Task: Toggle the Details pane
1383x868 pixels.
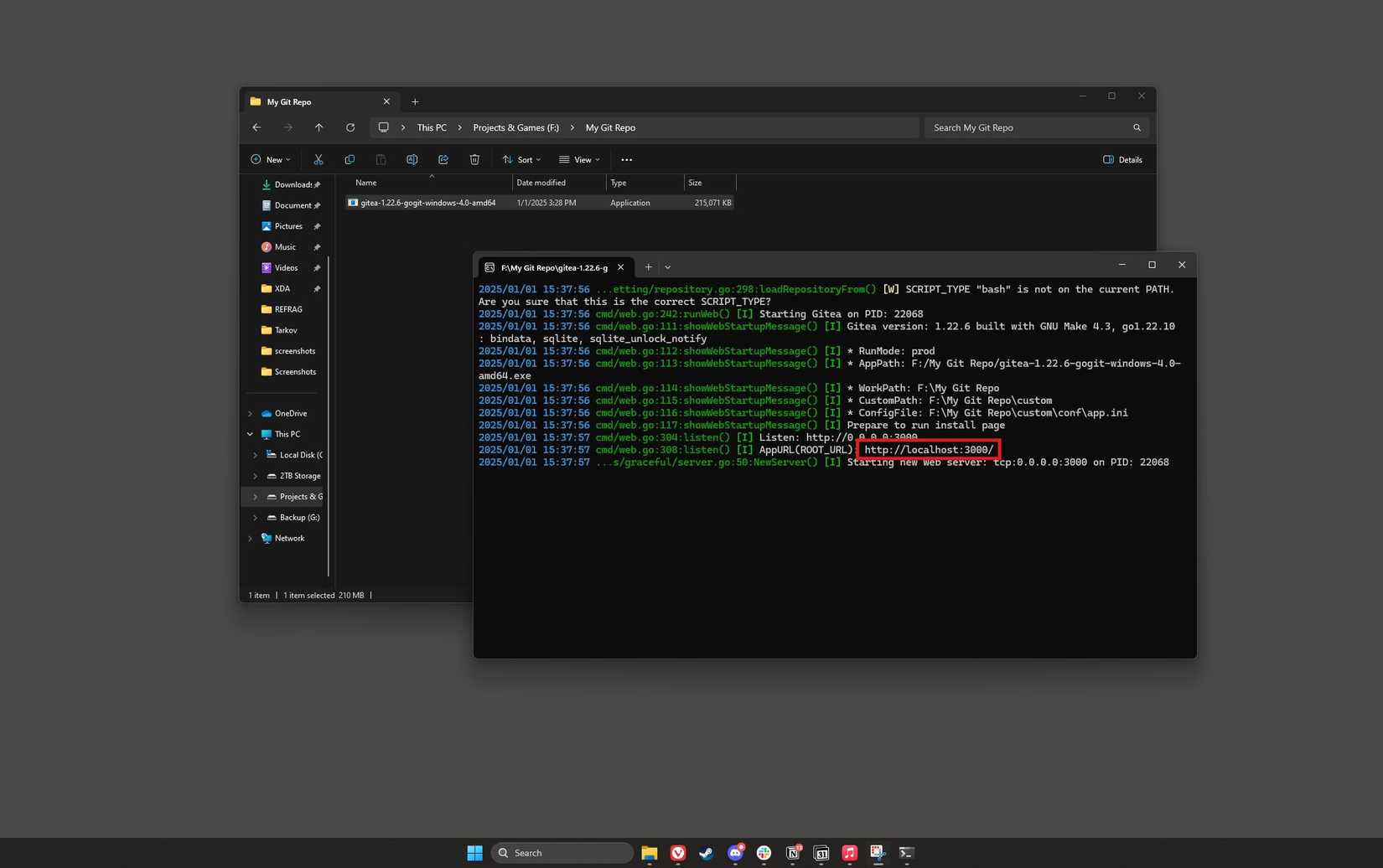Action: [x=1122, y=159]
